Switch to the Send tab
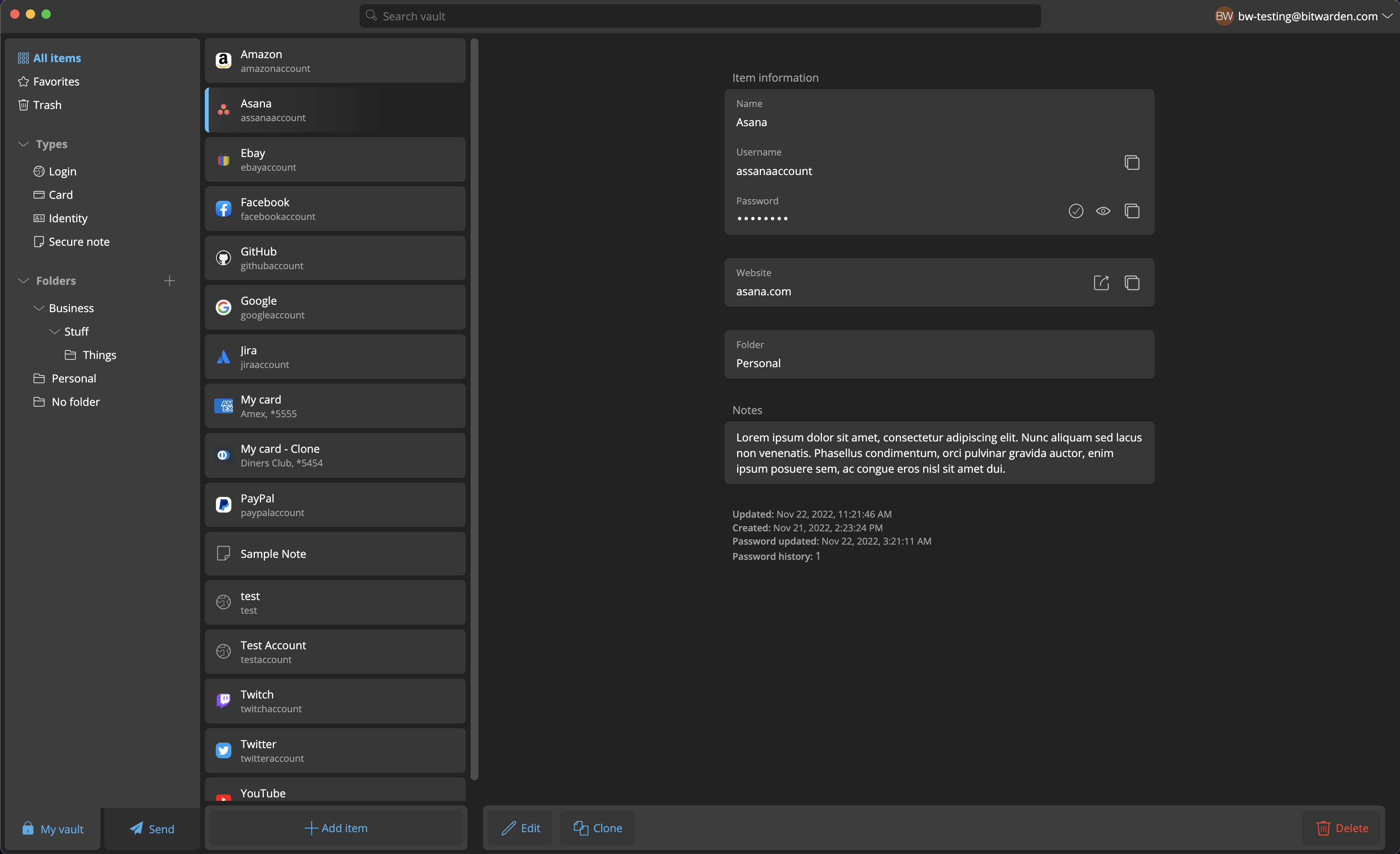Viewport: 1400px width, 854px height. tap(152, 829)
